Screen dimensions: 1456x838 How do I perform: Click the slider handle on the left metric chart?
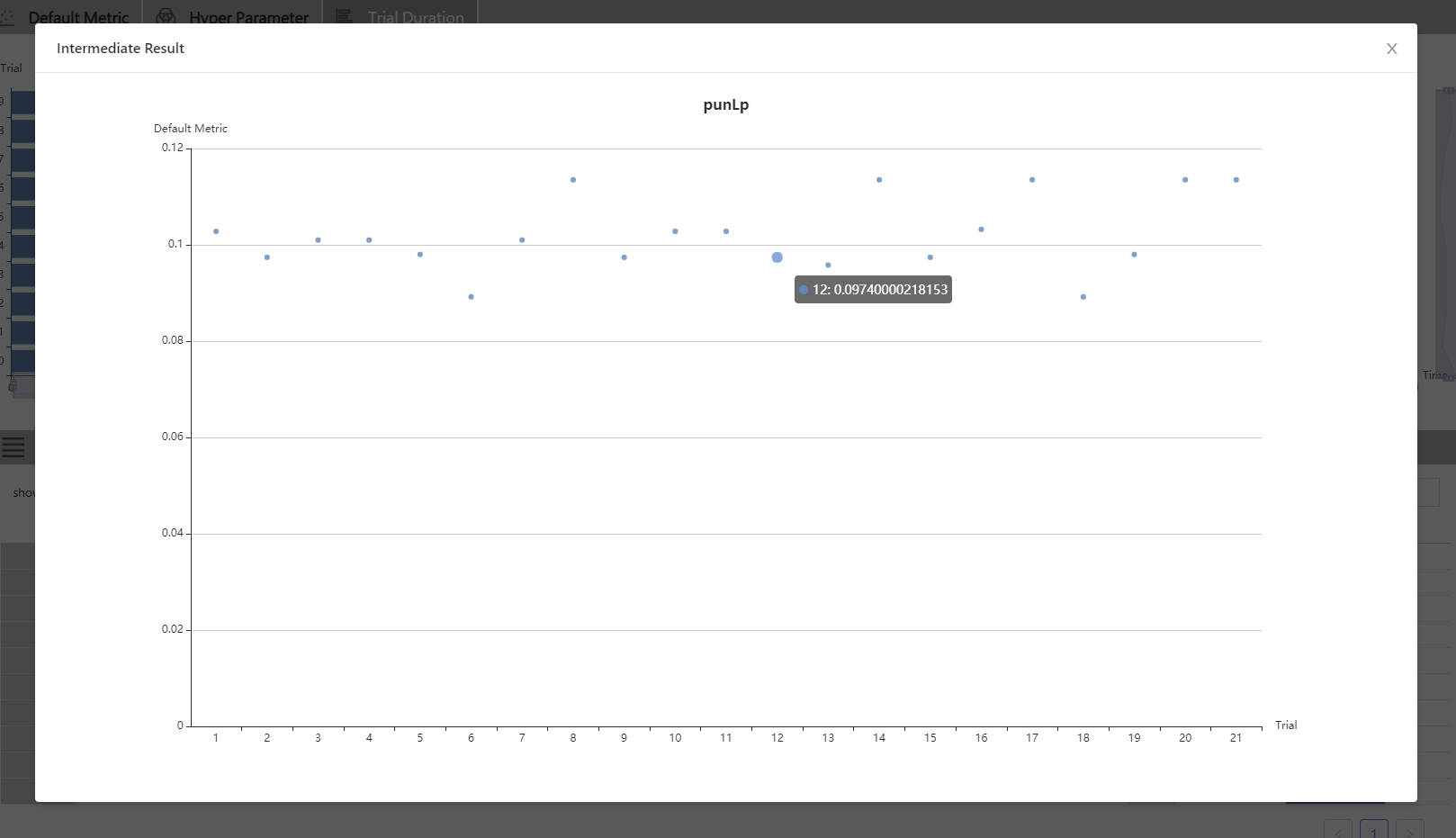click(13, 386)
